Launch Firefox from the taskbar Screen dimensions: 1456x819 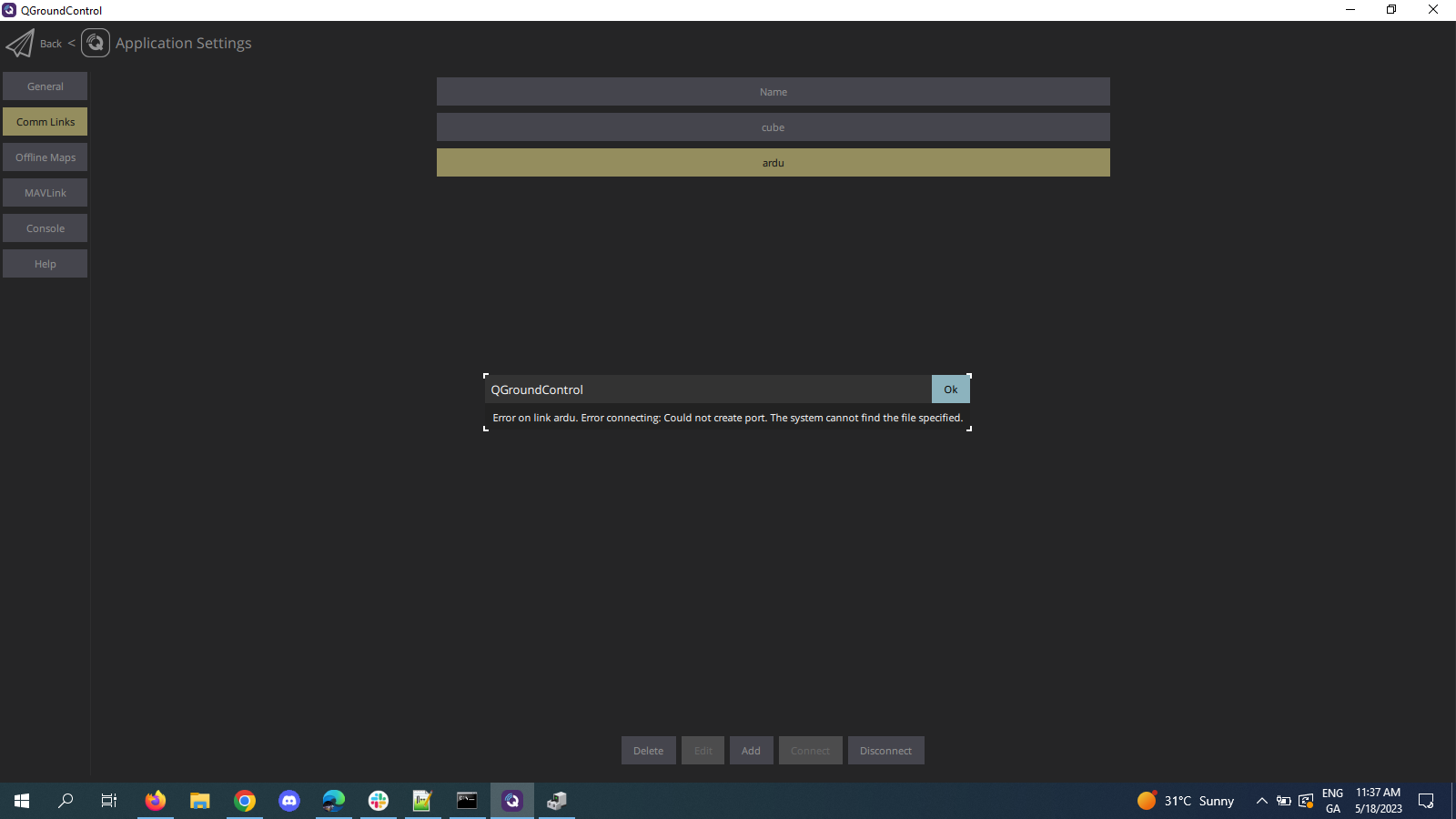tap(155, 801)
